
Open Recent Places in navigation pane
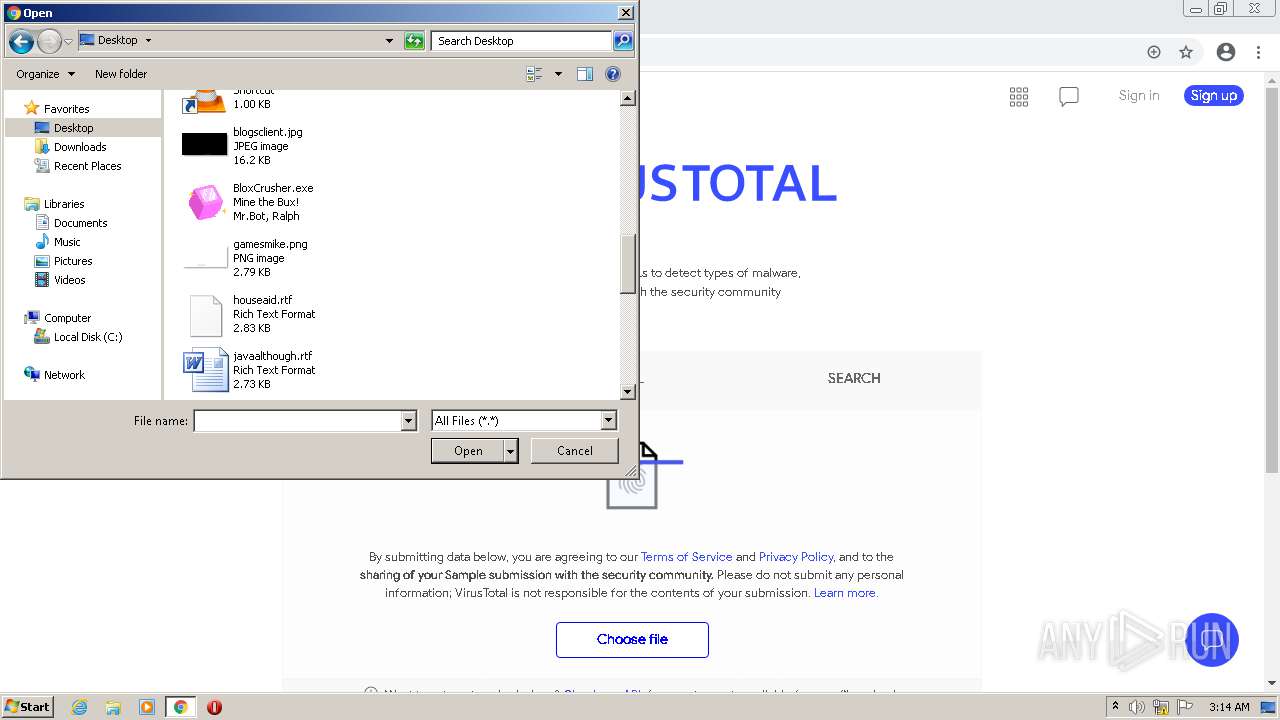click(87, 166)
